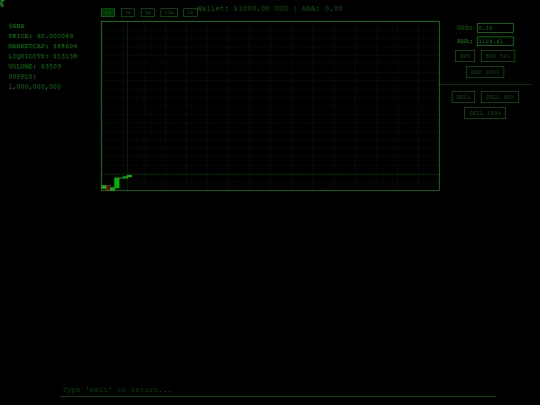Click the SELL button

tap(463, 97)
